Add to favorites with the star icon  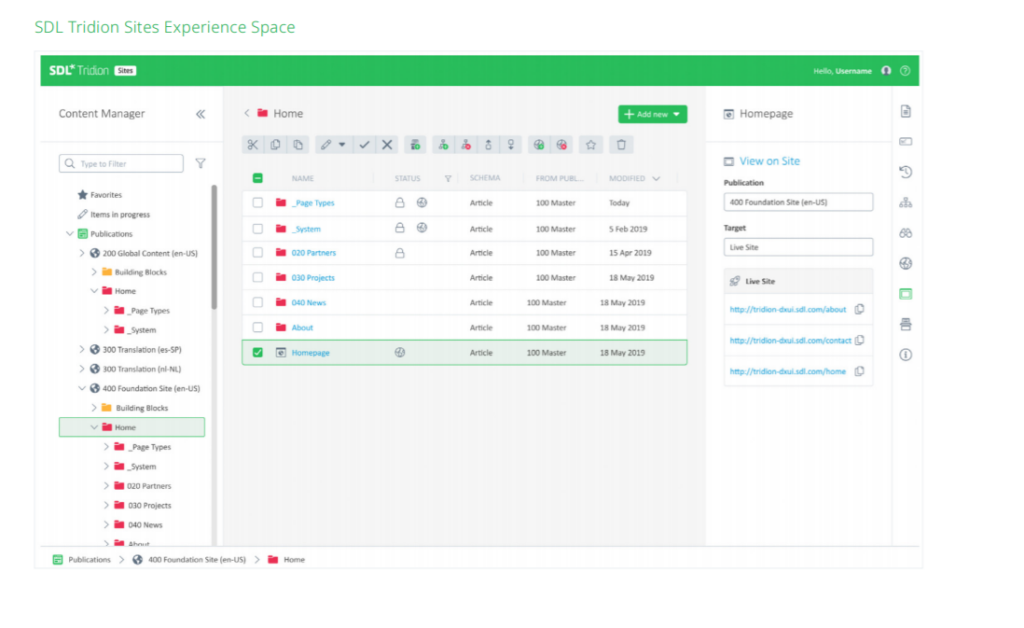click(591, 145)
